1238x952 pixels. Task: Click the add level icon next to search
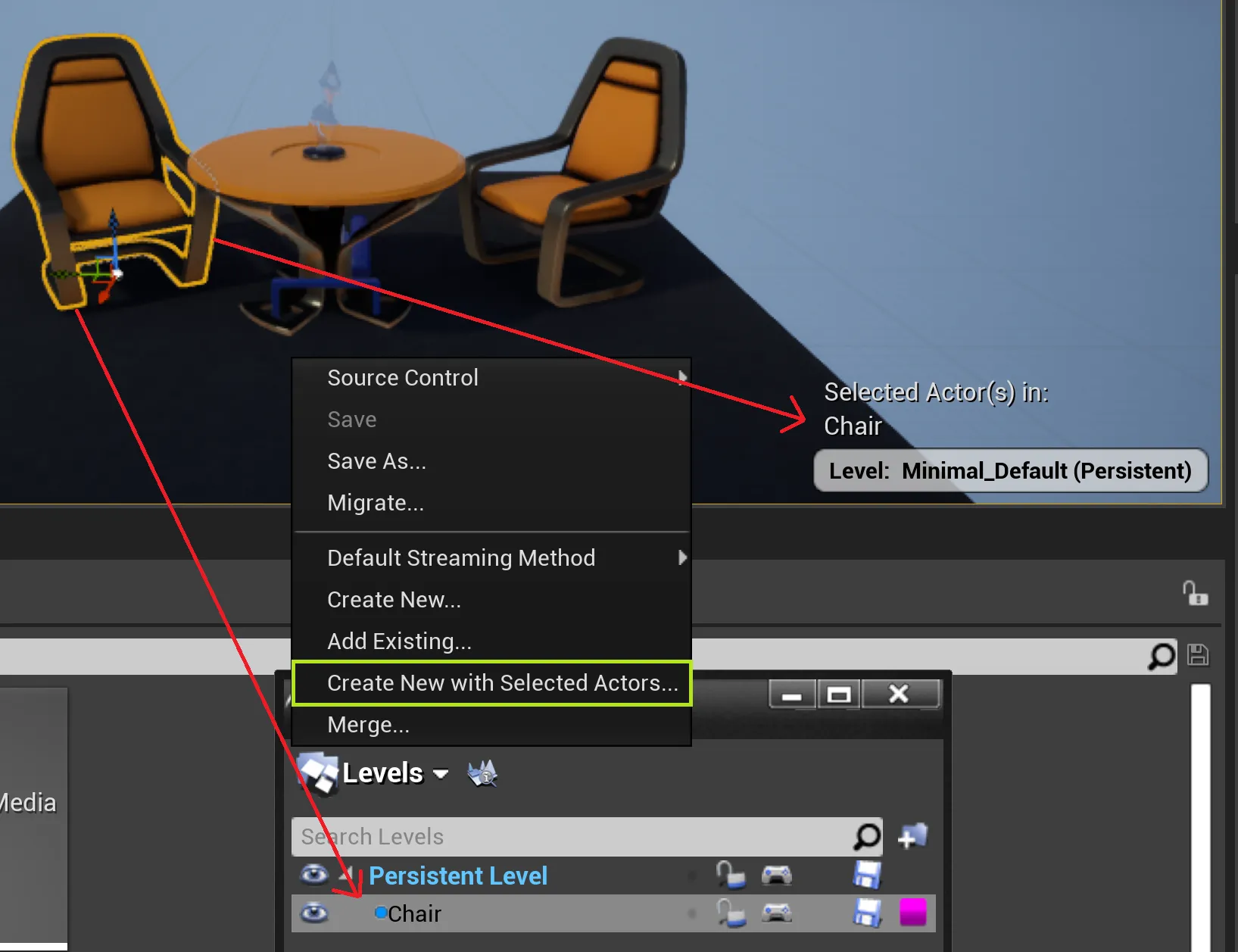[912, 837]
